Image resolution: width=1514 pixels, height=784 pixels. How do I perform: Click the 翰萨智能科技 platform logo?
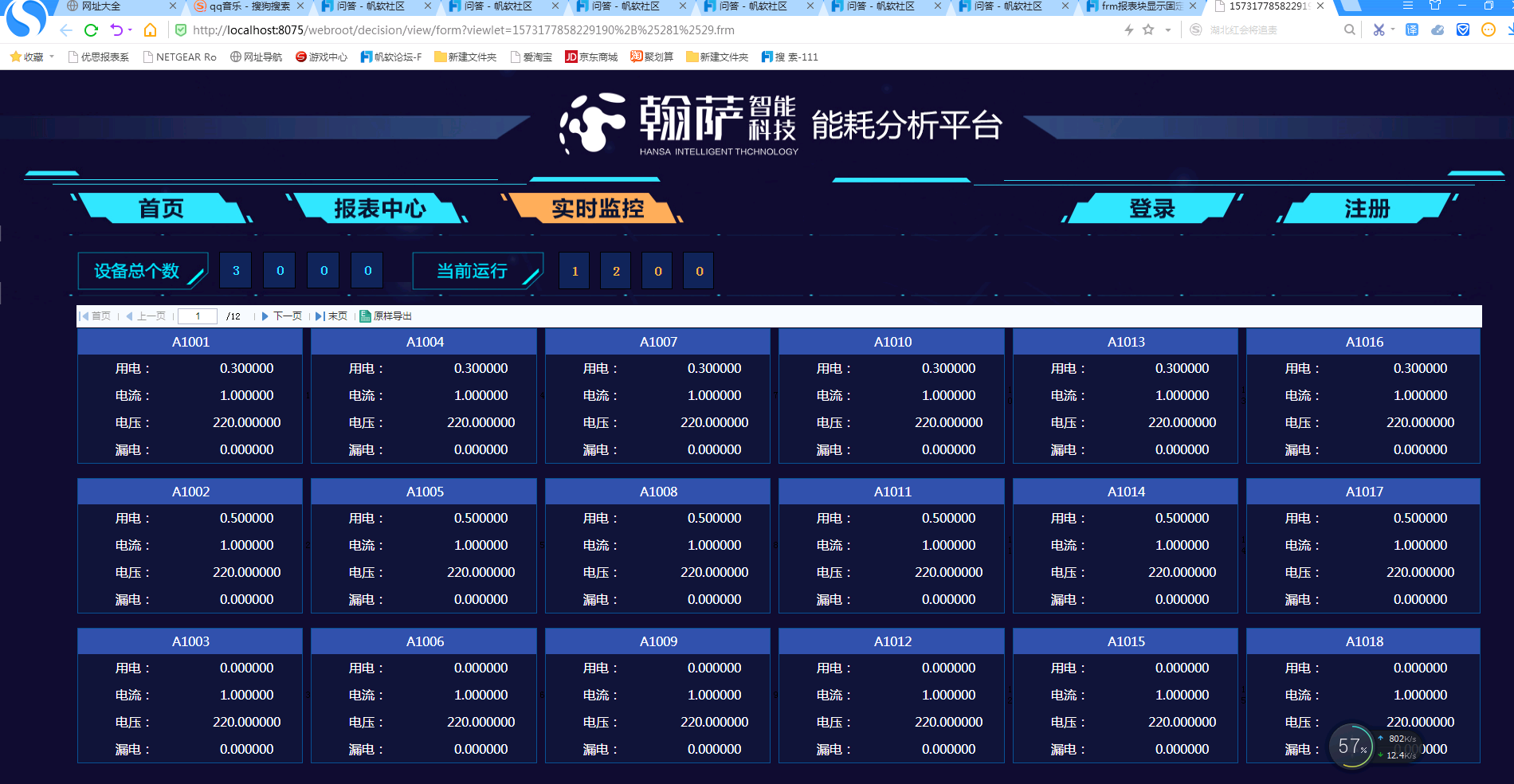tap(679, 124)
